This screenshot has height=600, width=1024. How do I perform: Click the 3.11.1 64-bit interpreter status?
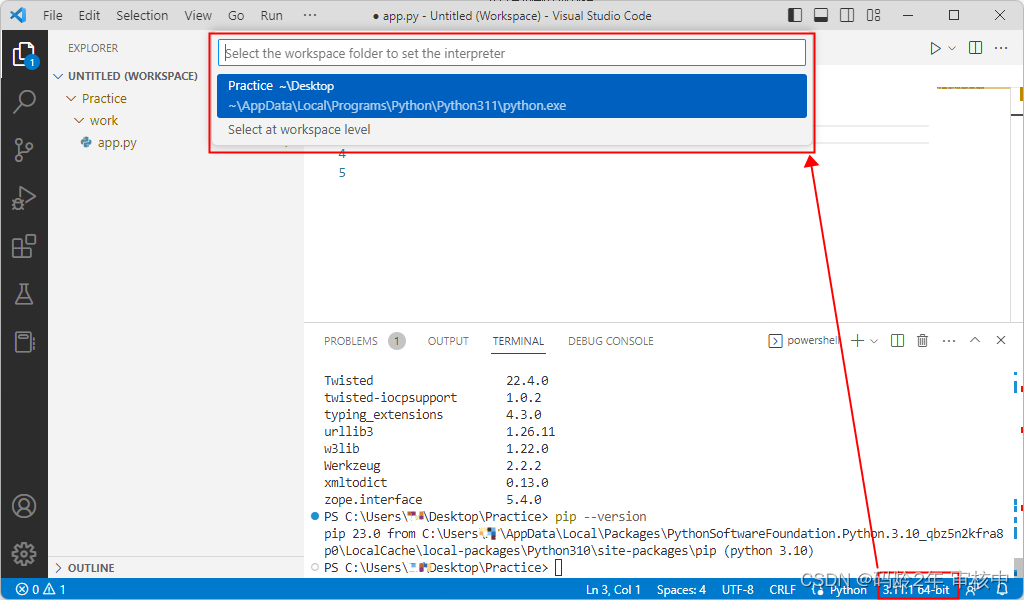coord(916,590)
